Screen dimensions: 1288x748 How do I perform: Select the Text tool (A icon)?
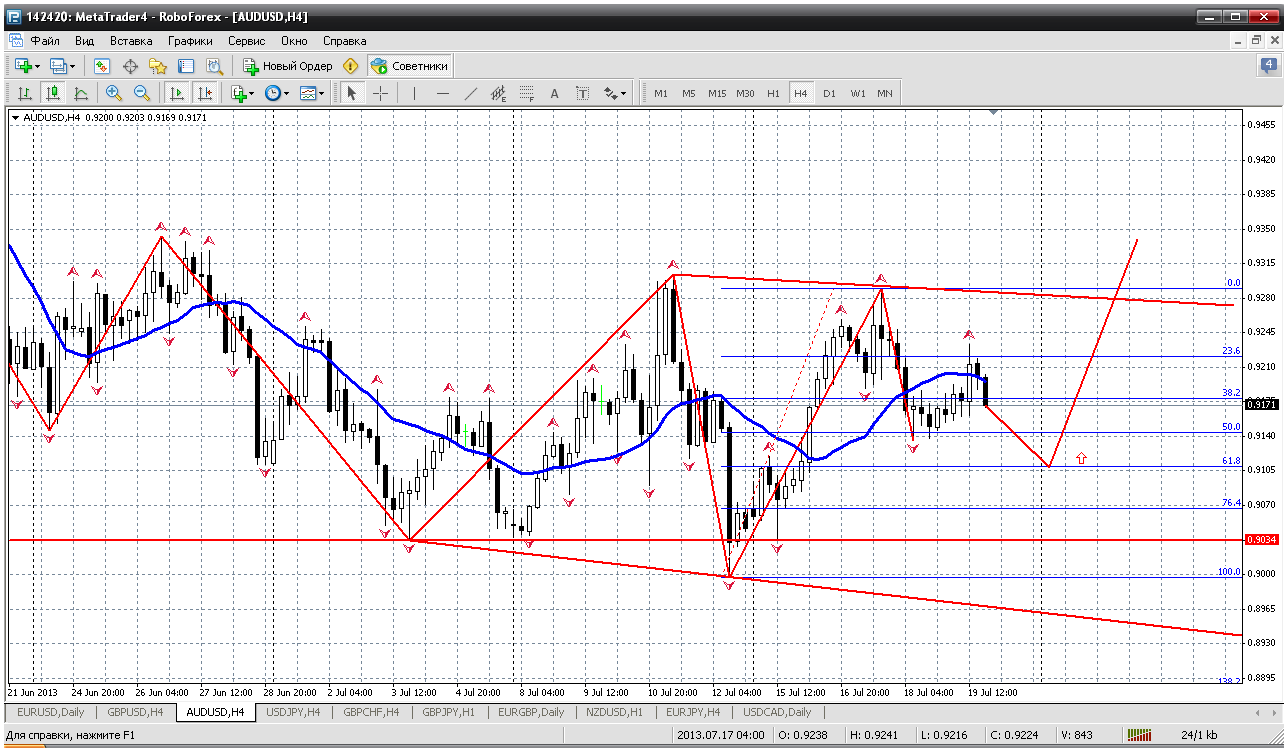click(555, 93)
